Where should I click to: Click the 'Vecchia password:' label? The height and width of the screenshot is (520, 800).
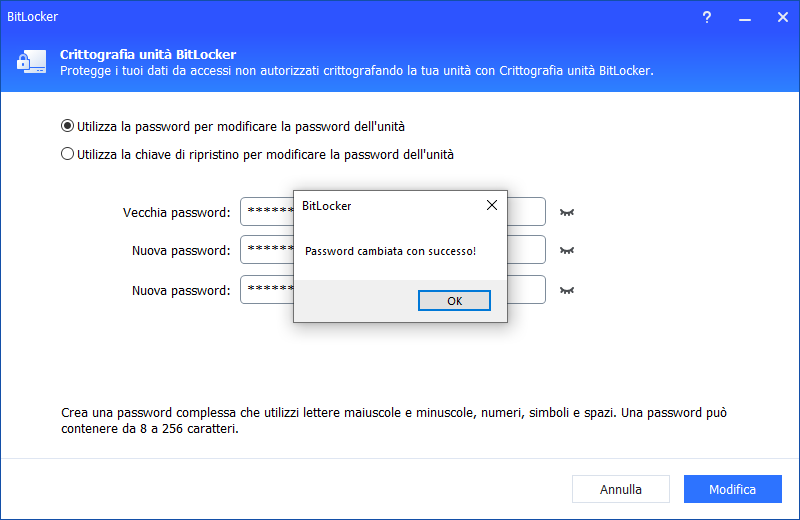176,212
